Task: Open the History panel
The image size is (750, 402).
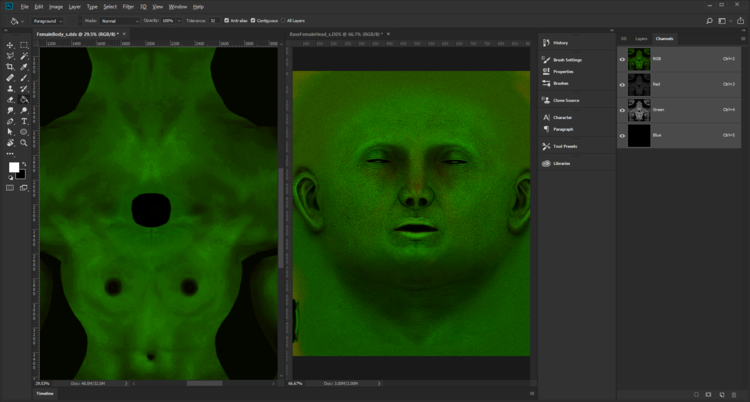Action: [x=560, y=43]
